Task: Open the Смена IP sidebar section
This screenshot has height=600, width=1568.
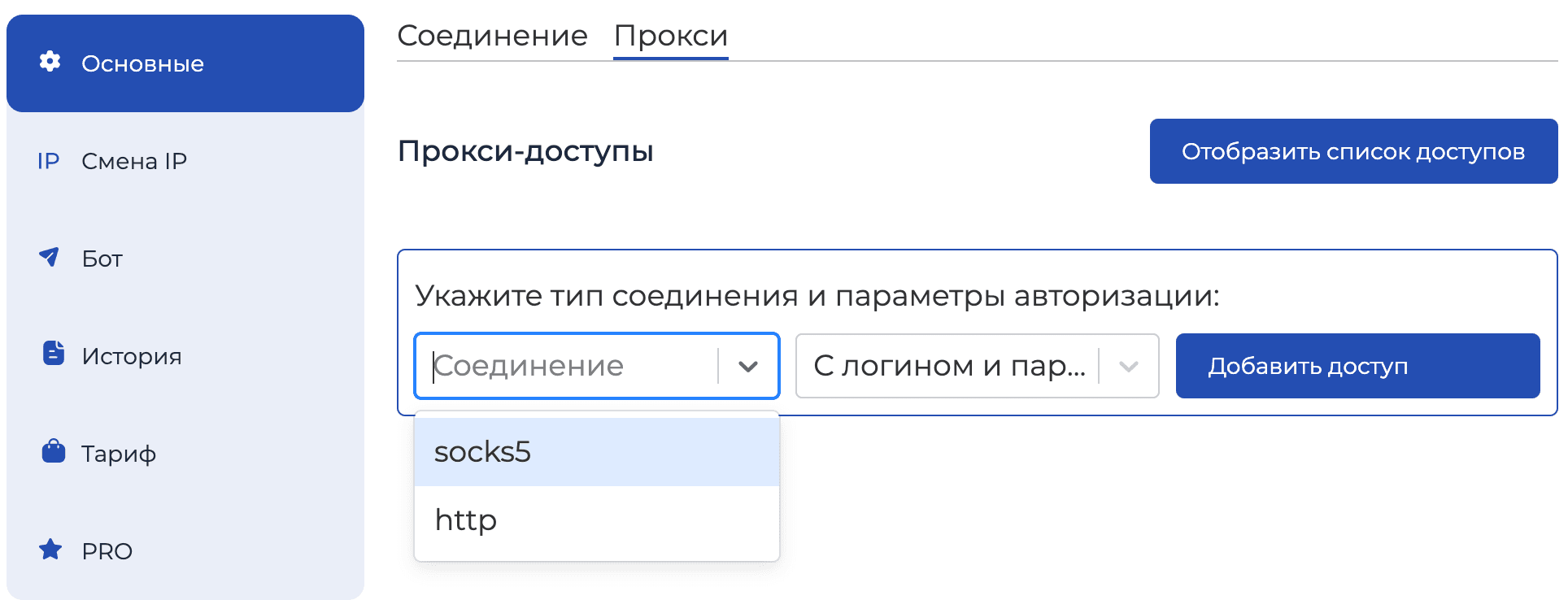Action: point(135,160)
